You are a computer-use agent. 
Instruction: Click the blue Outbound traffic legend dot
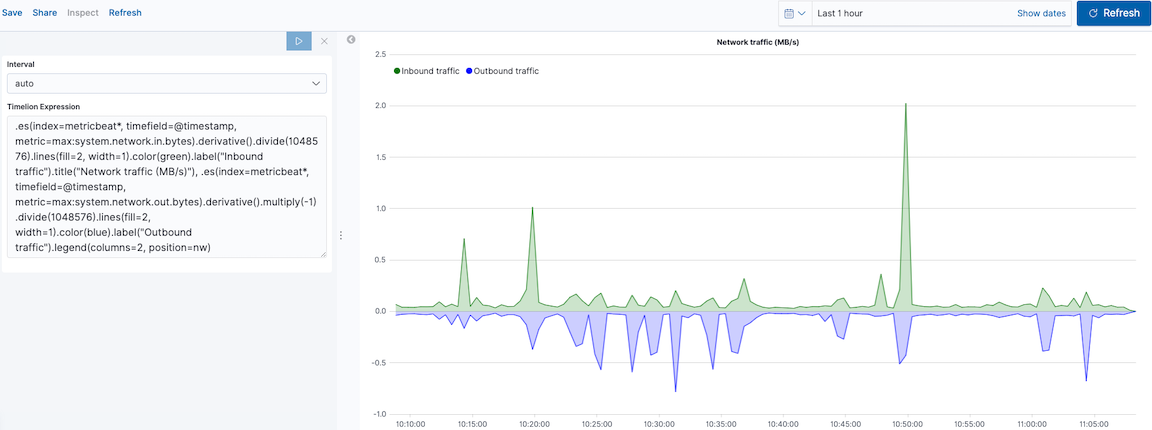(469, 71)
